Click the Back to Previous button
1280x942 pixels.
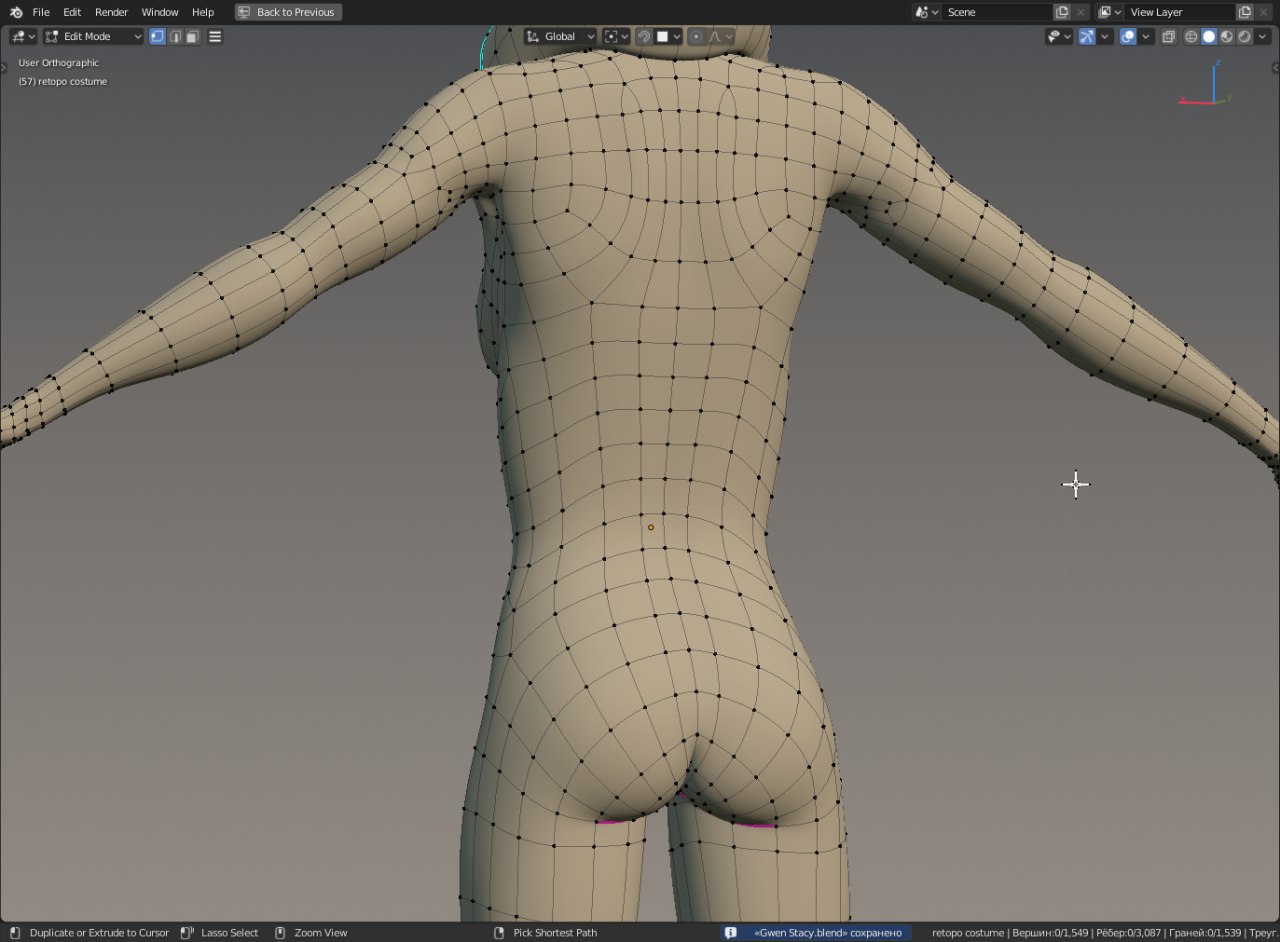288,12
